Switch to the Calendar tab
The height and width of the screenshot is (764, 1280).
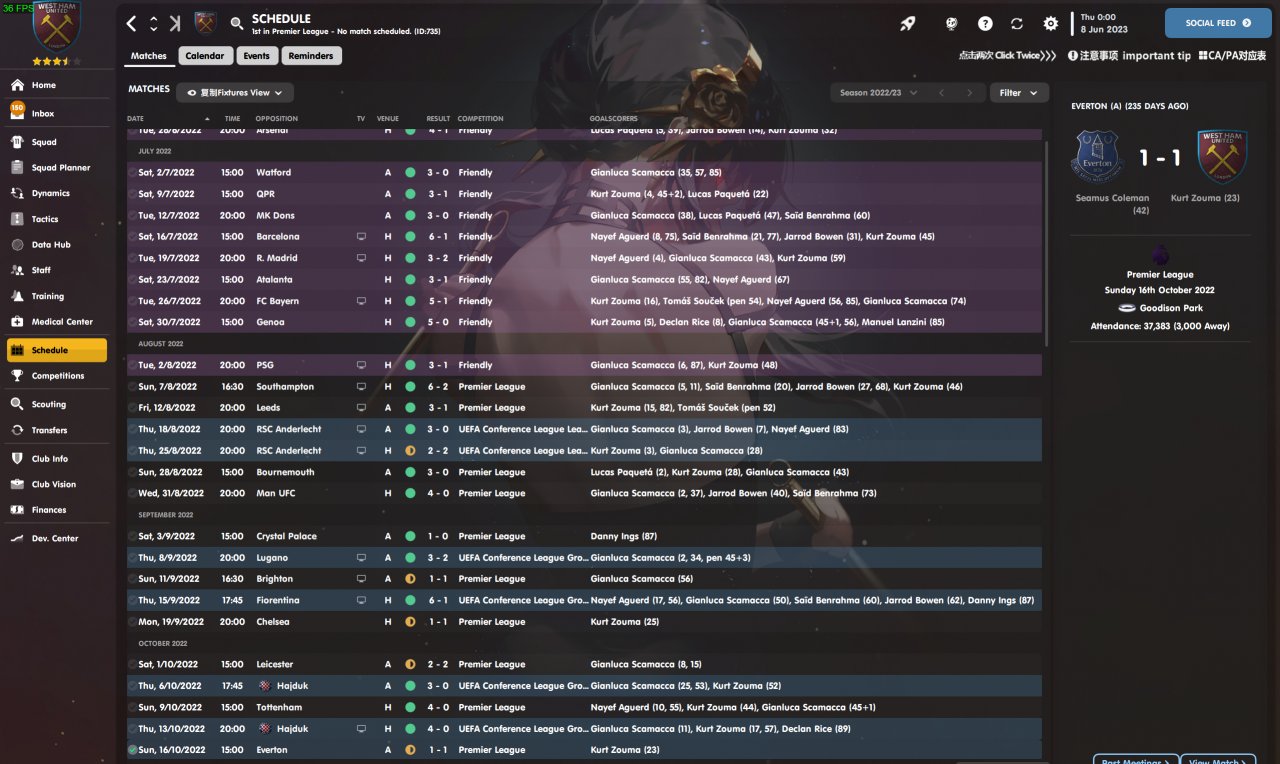click(x=205, y=56)
